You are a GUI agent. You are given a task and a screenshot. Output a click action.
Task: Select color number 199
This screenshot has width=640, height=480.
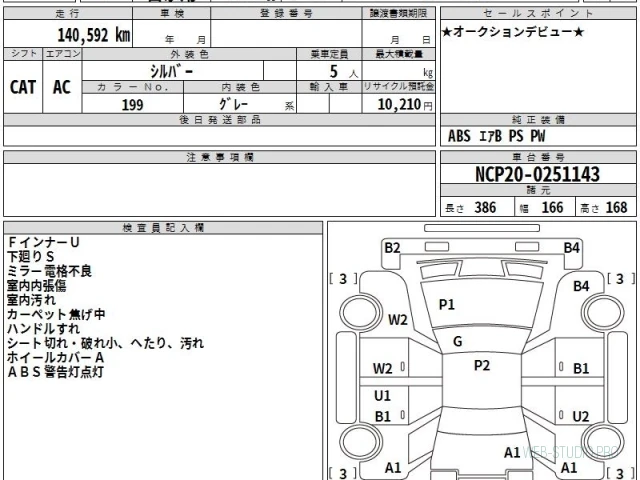[x=132, y=105]
